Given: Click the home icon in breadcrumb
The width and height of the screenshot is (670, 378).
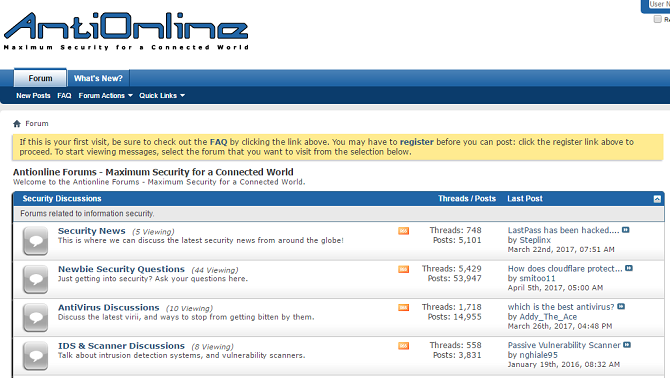Looking at the screenshot, I should pyautogui.click(x=17, y=124).
